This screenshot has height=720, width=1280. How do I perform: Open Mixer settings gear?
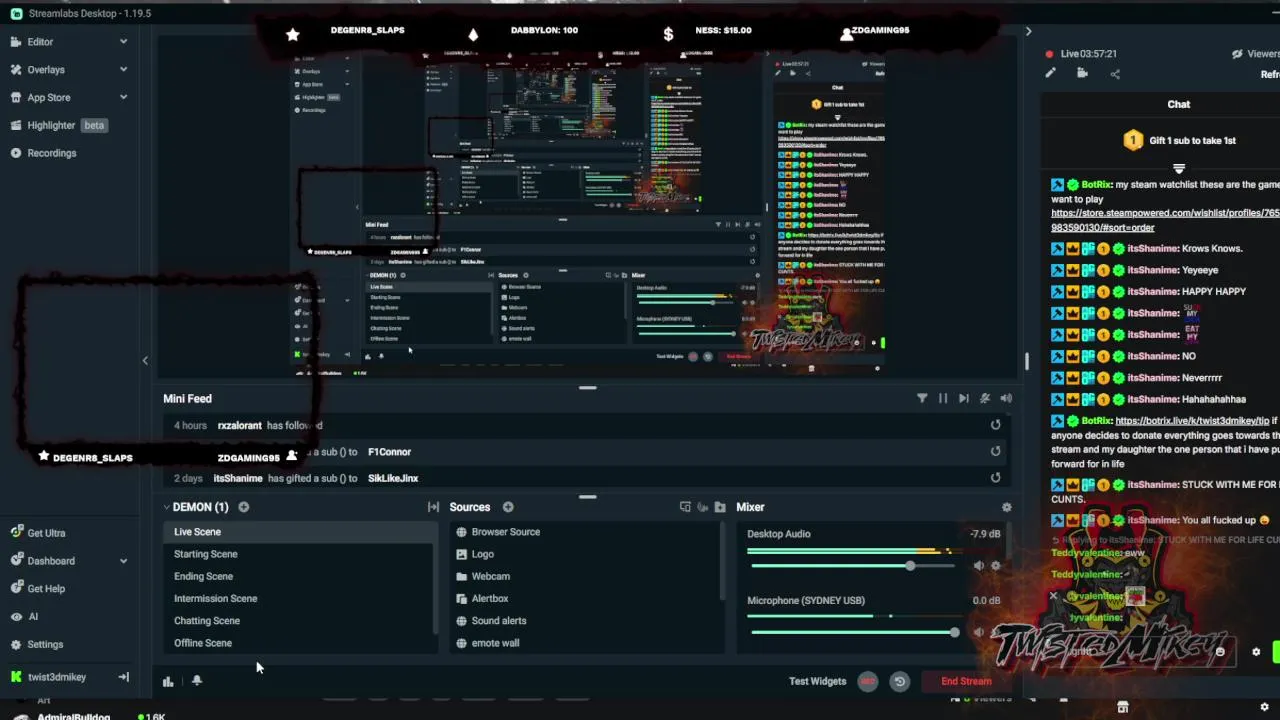coord(1007,507)
